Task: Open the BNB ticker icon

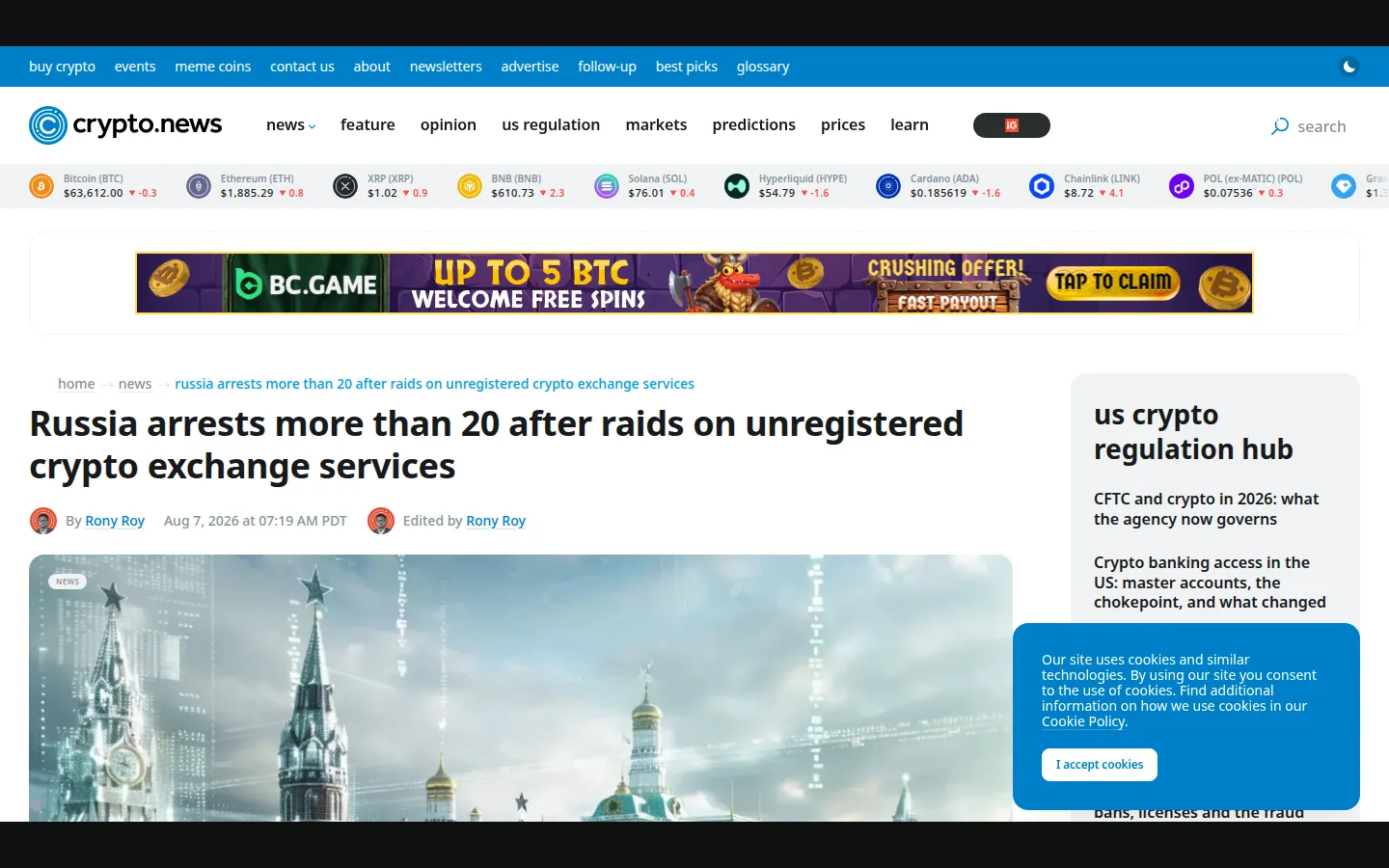Action: [x=470, y=186]
